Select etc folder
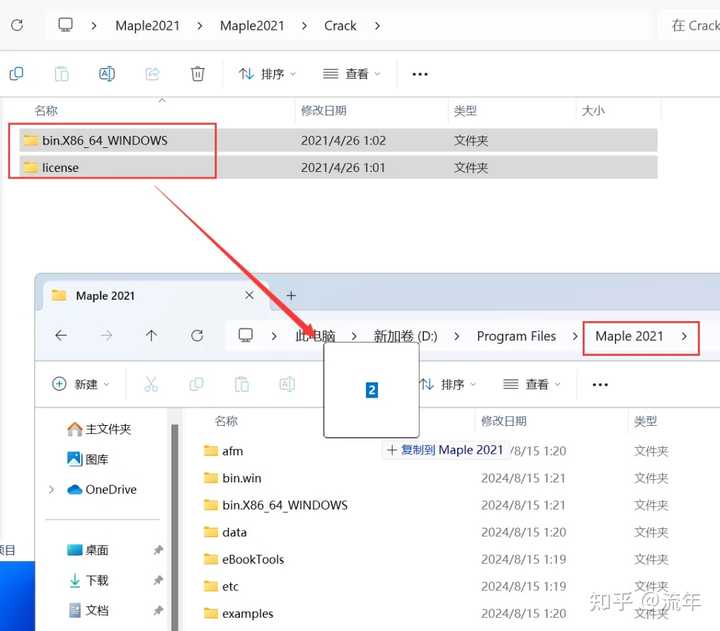 coord(221,586)
